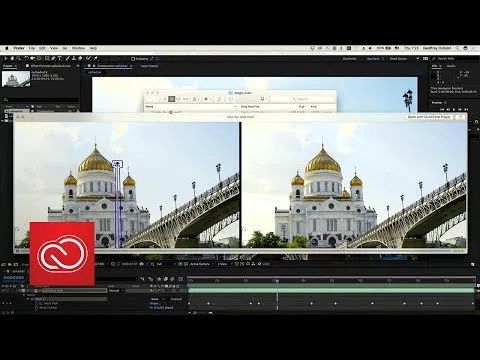The image size is (480, 360).
Task: Switch to the Project panel tab
Action: click(x=7, y=66)
